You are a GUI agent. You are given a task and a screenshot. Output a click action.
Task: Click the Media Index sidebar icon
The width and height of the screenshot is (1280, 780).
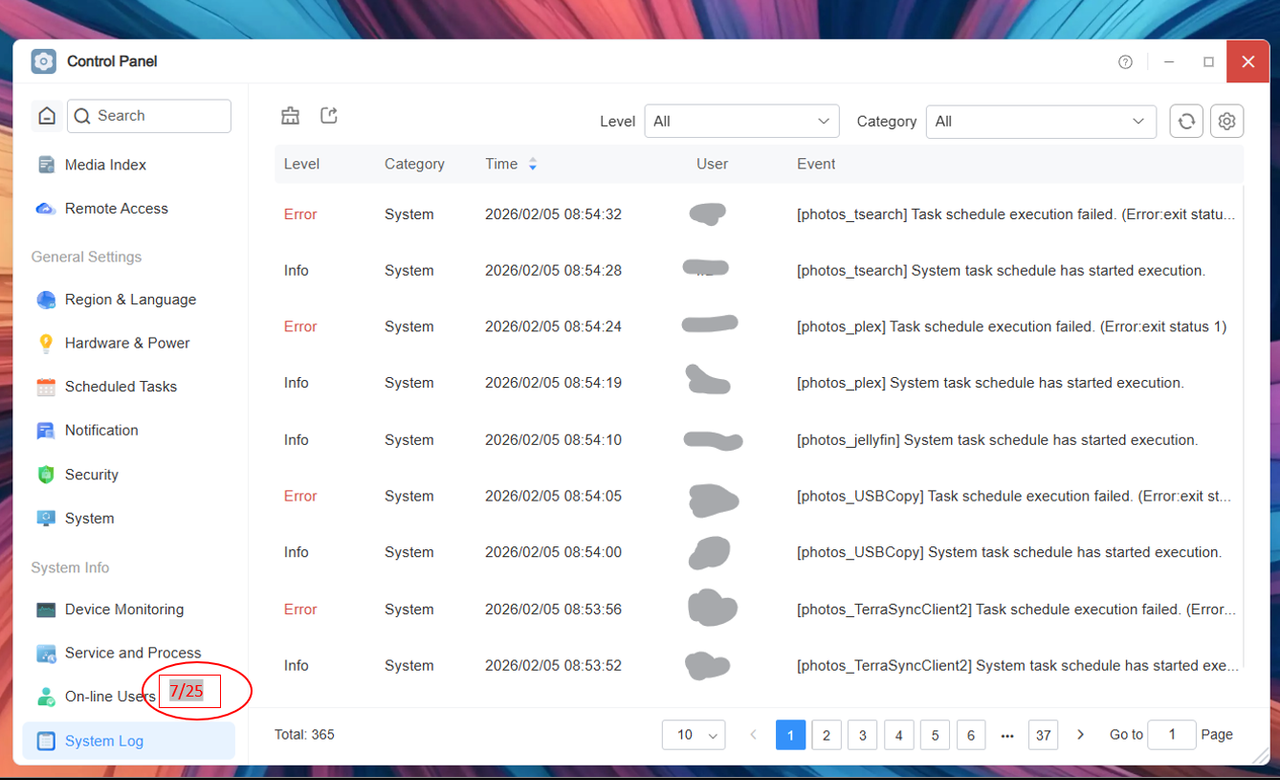tap(46, 165)
